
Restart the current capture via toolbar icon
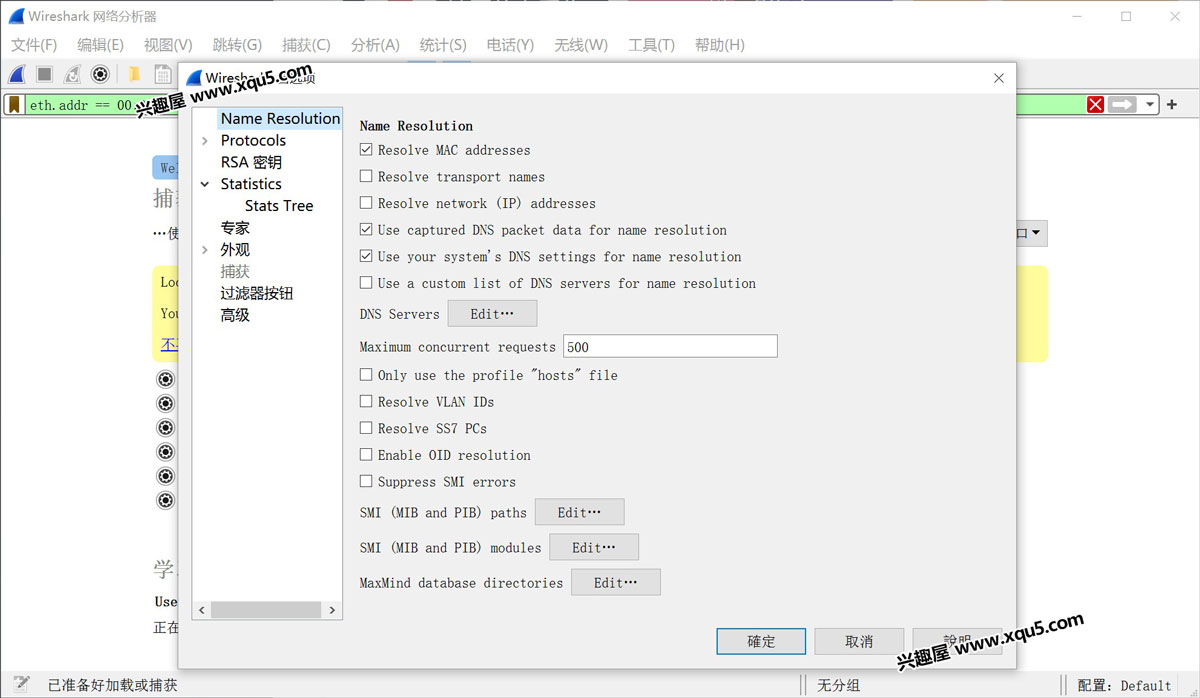coord(73,74)
